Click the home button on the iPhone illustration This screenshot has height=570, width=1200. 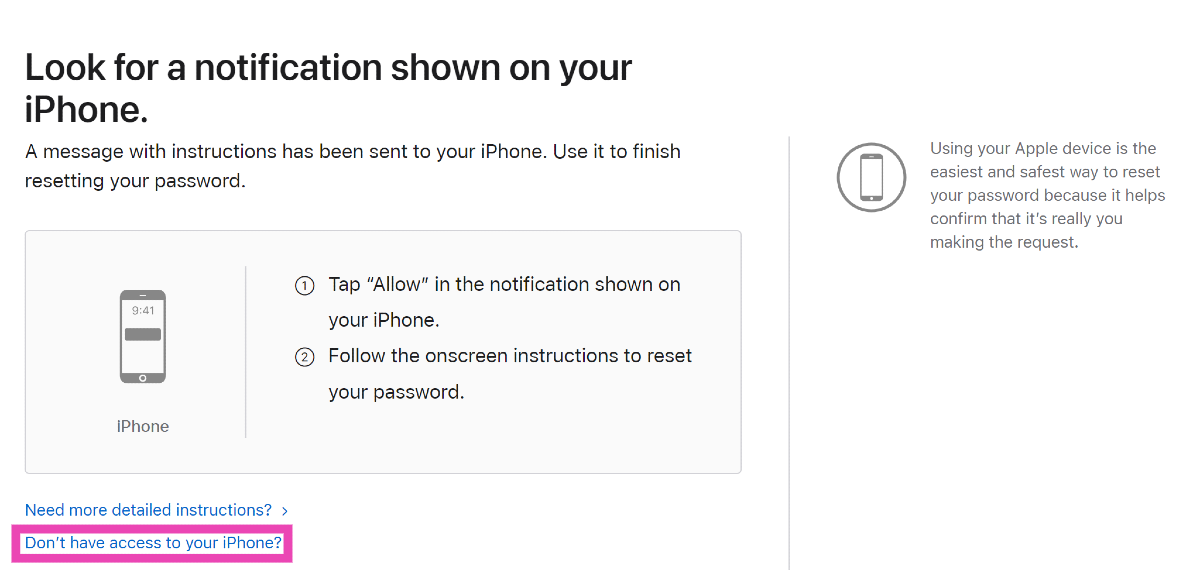[143, 378]
